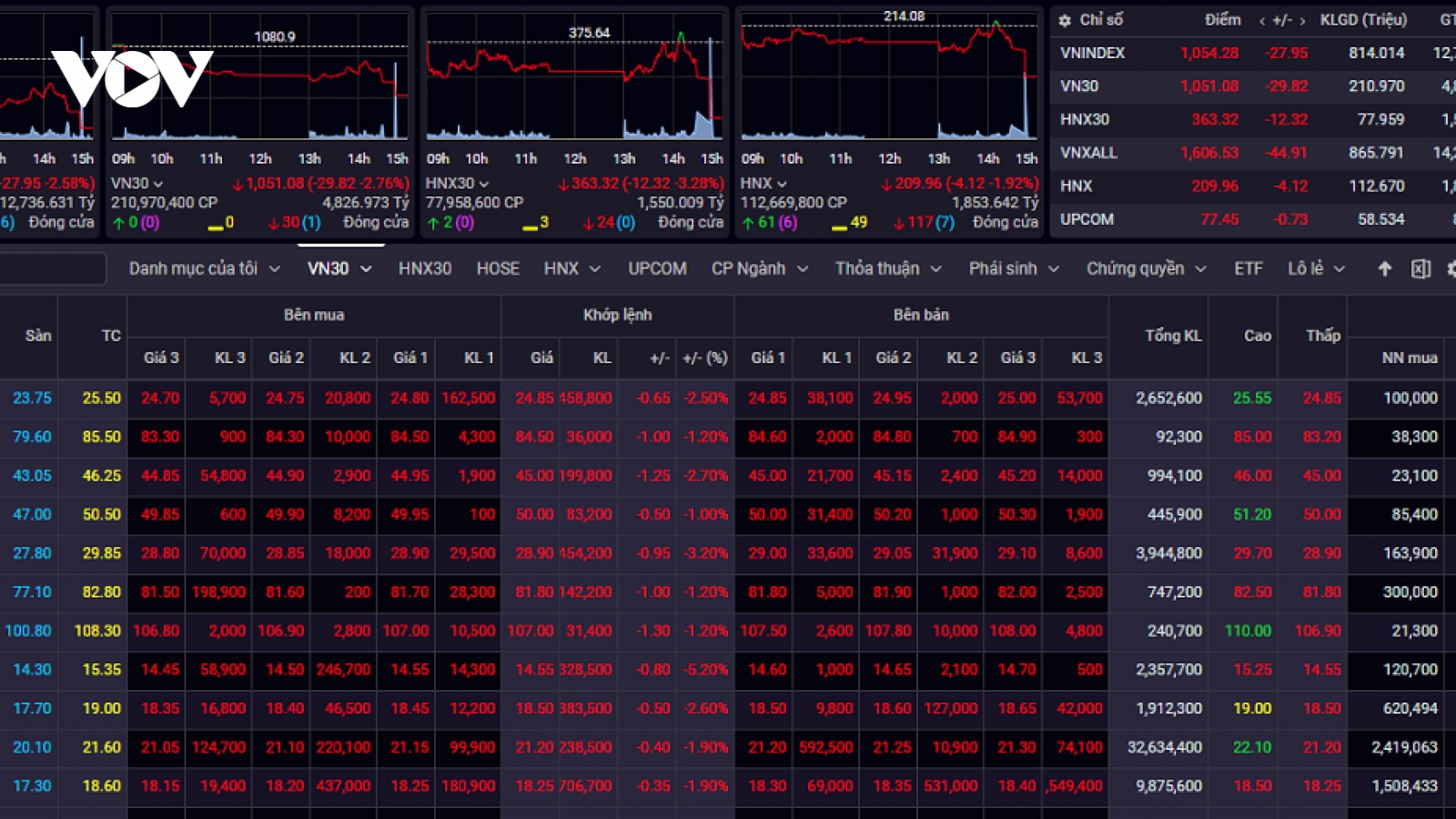Open the "Lô lẻ" dropdown
This screenshot has height=819, width=1456.
coord(1316,268)
